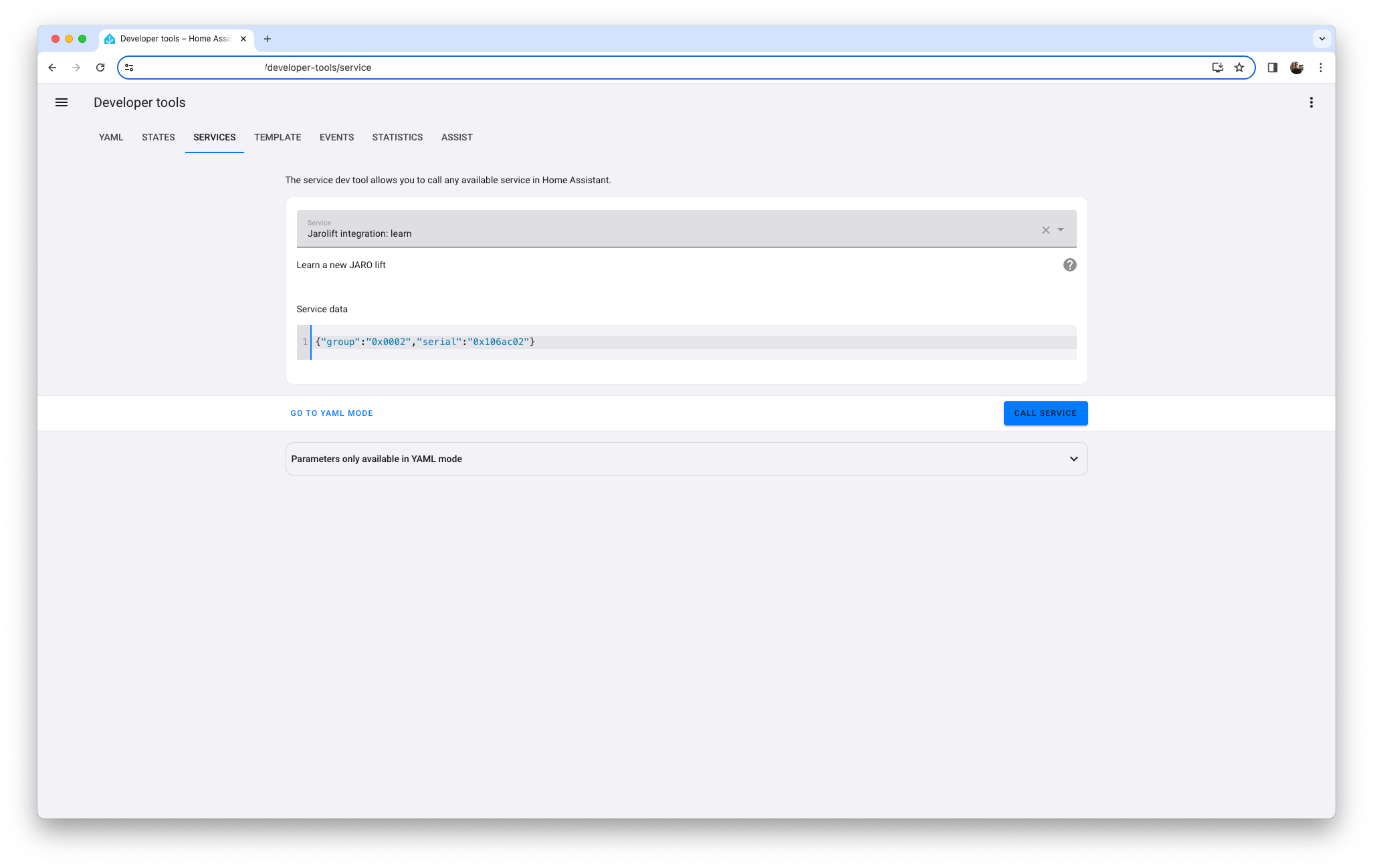Screen dimensions: 1373x868
Task: Open Developer tools overflow menu (three dots)
Action: [x=1311, y=102]
